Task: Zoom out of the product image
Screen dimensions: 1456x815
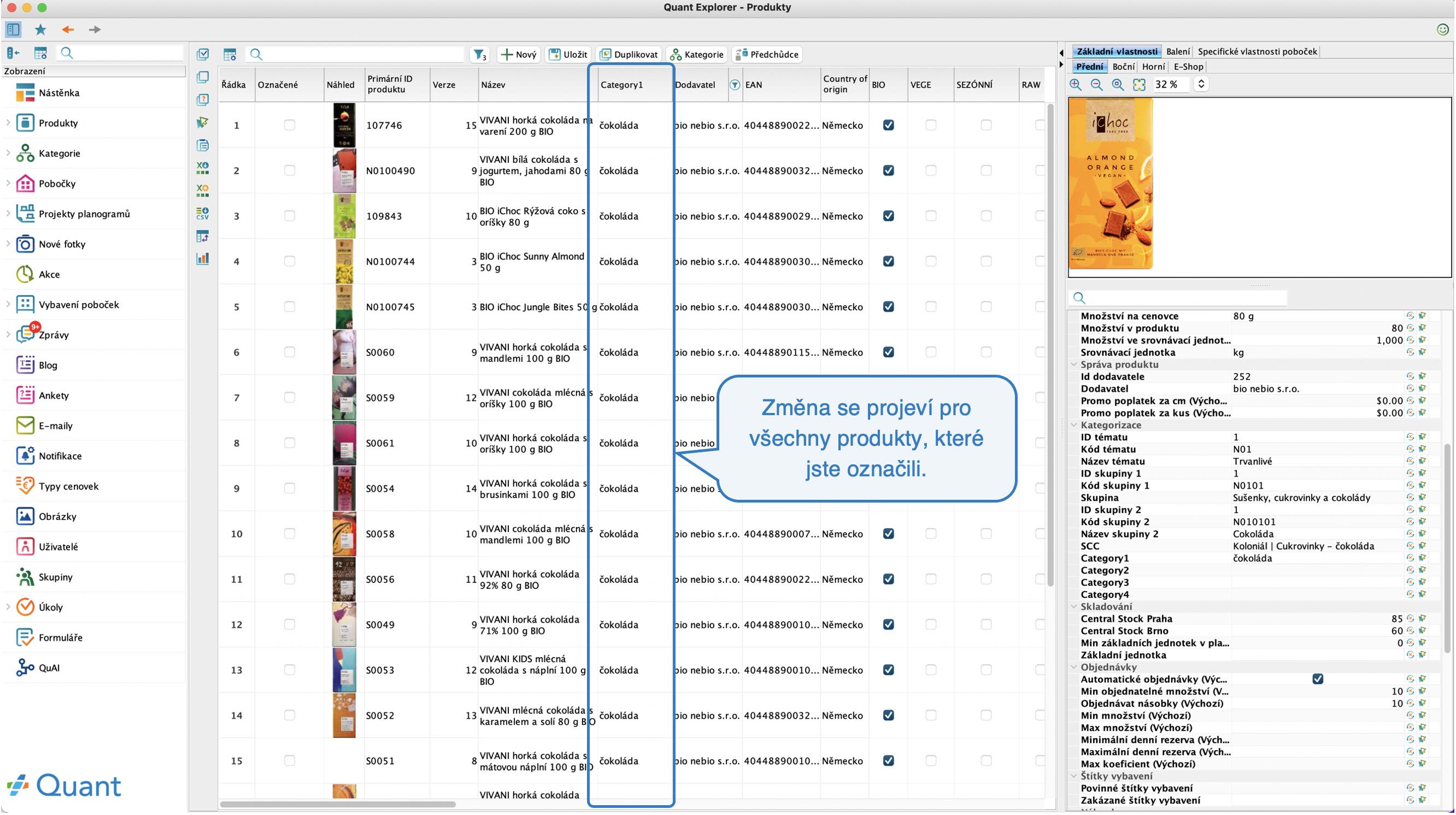Action: point(1096,85)
